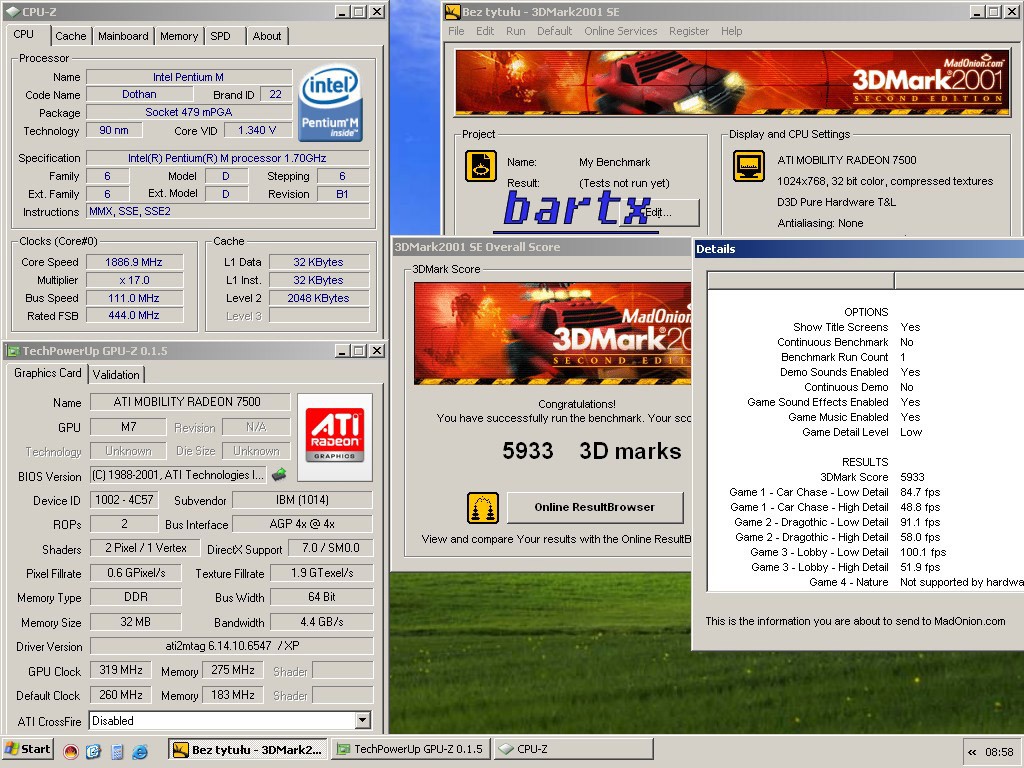Switch to the Cache tab in CPU-Z
The image size is (1024, 768).
71,36
